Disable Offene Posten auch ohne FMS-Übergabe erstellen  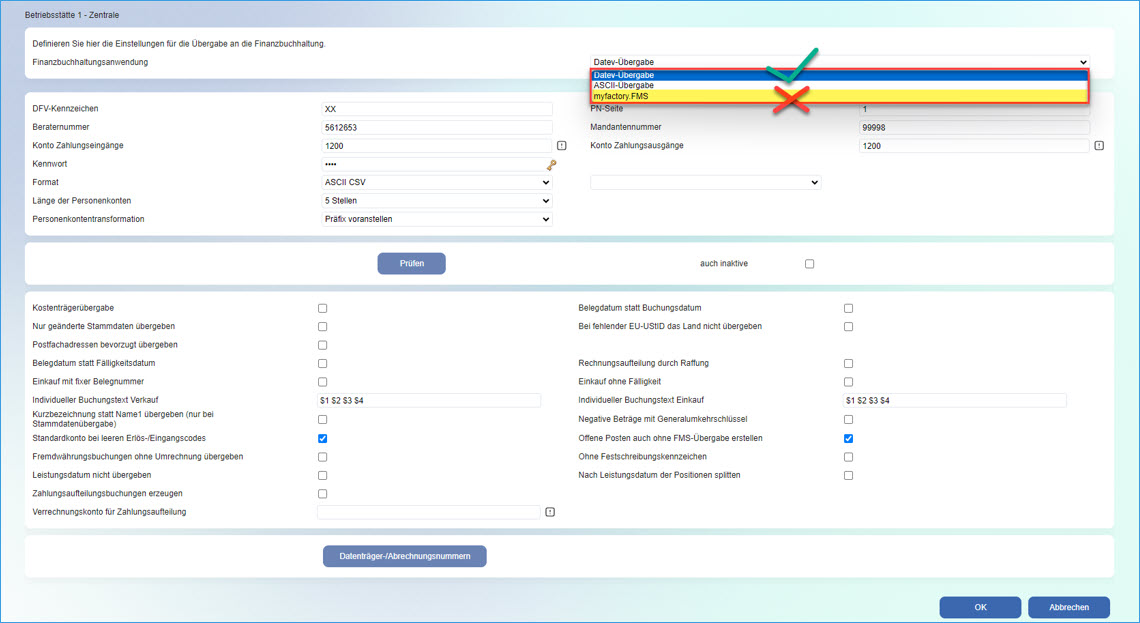[x=848, y=438]
